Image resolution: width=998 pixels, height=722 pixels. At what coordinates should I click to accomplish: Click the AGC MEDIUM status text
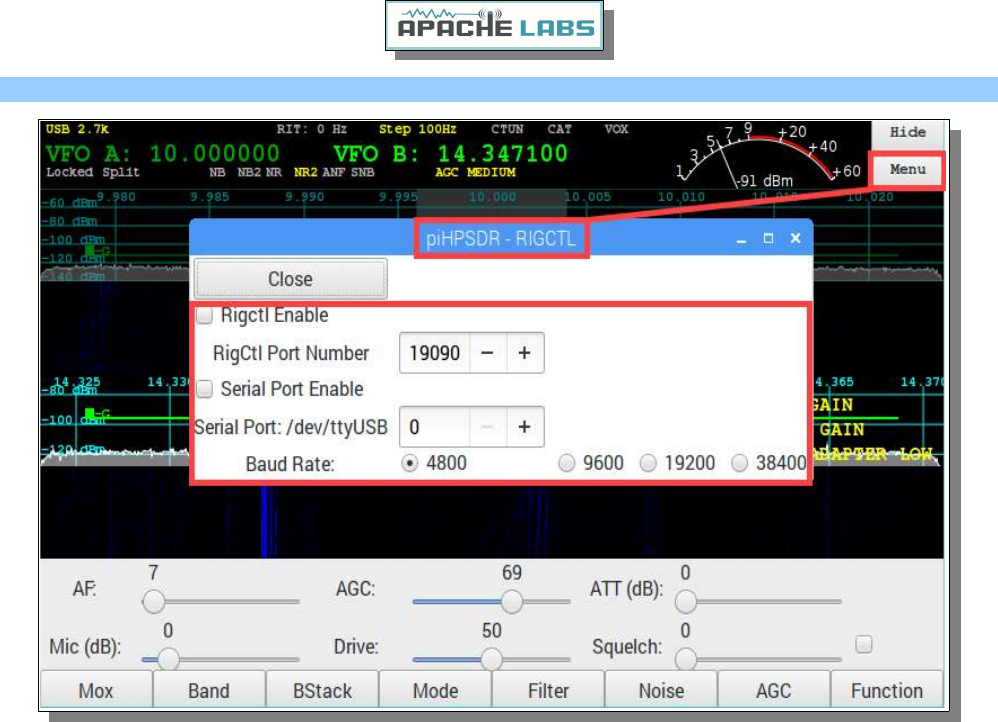pyautogui.click(x=475, y=173)
